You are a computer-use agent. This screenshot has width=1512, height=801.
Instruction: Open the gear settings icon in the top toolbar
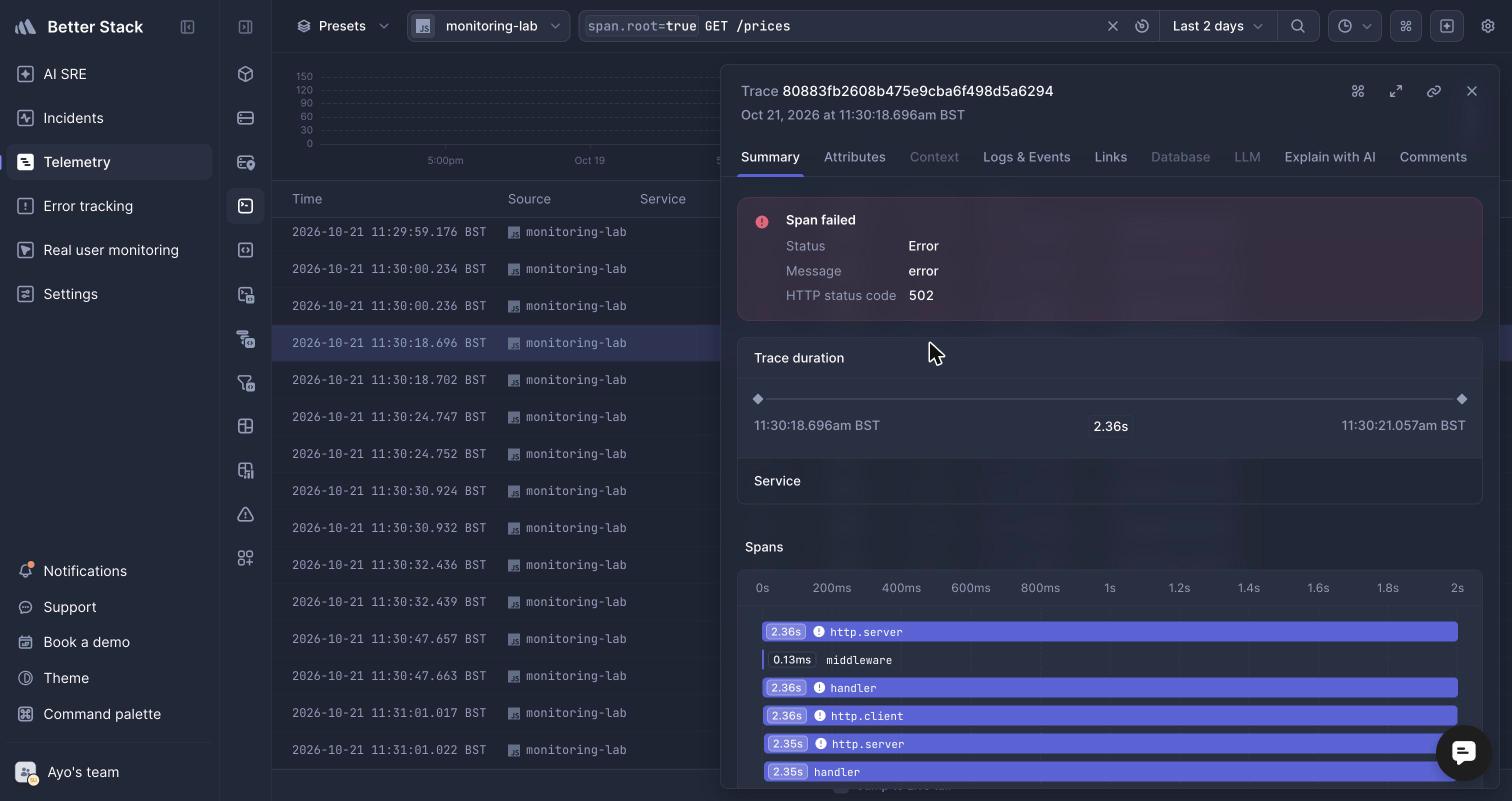tap(1488, 26)
